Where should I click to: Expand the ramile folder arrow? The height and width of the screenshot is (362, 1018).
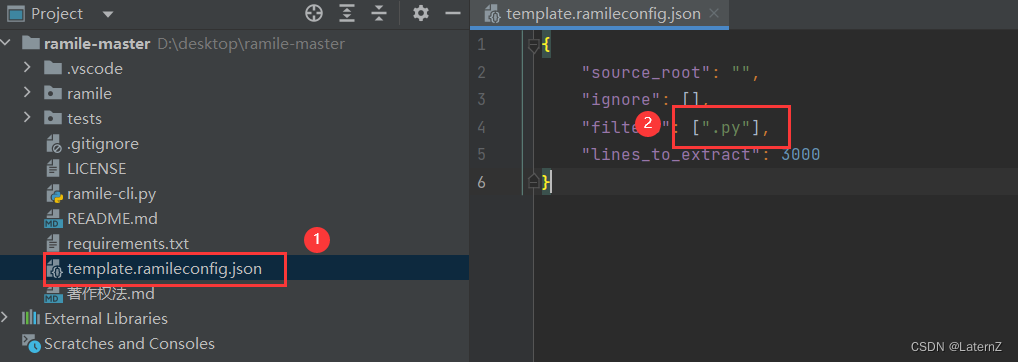[x=27, y=93]
